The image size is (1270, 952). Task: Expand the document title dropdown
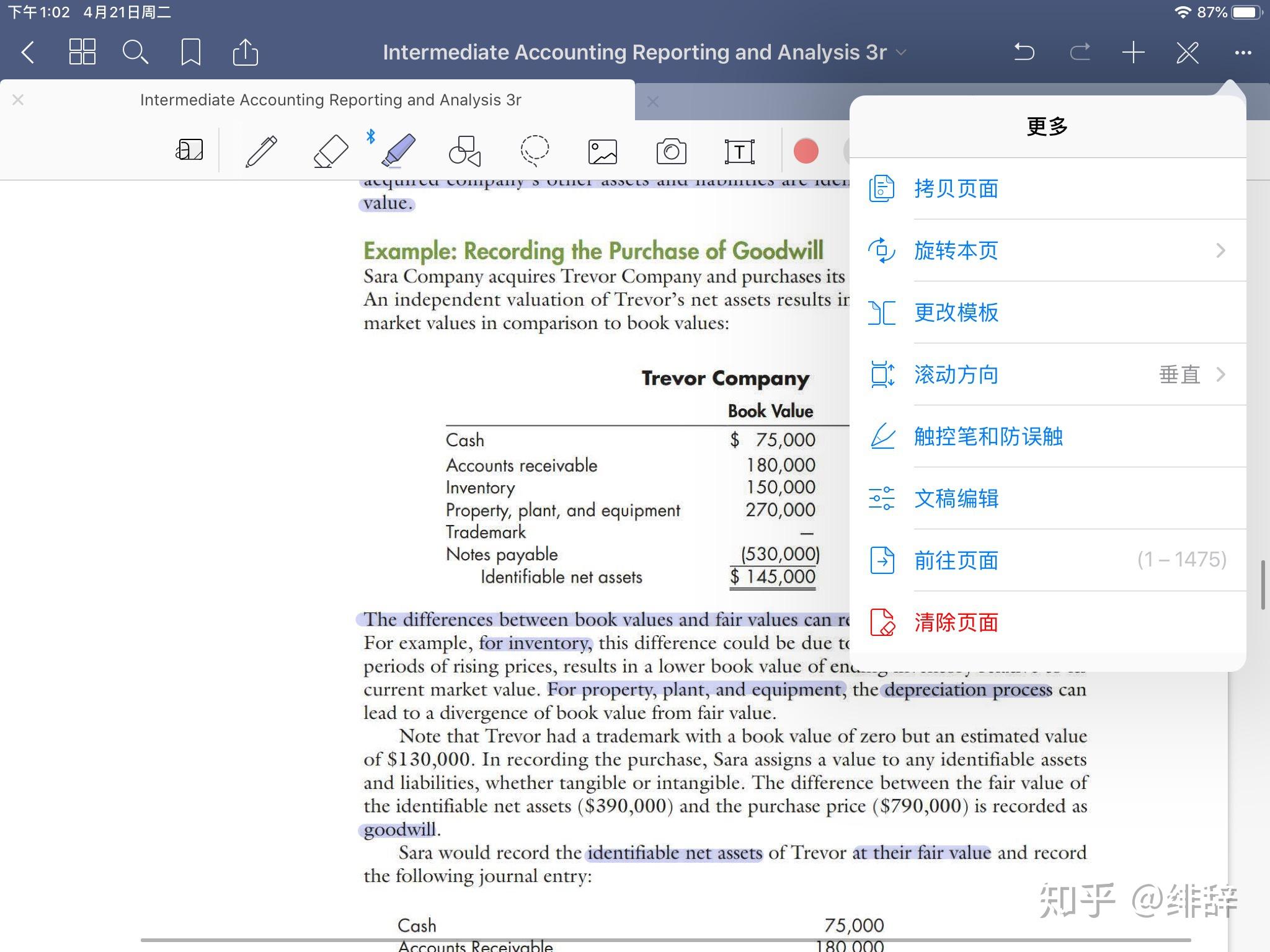tap(901, 53)
